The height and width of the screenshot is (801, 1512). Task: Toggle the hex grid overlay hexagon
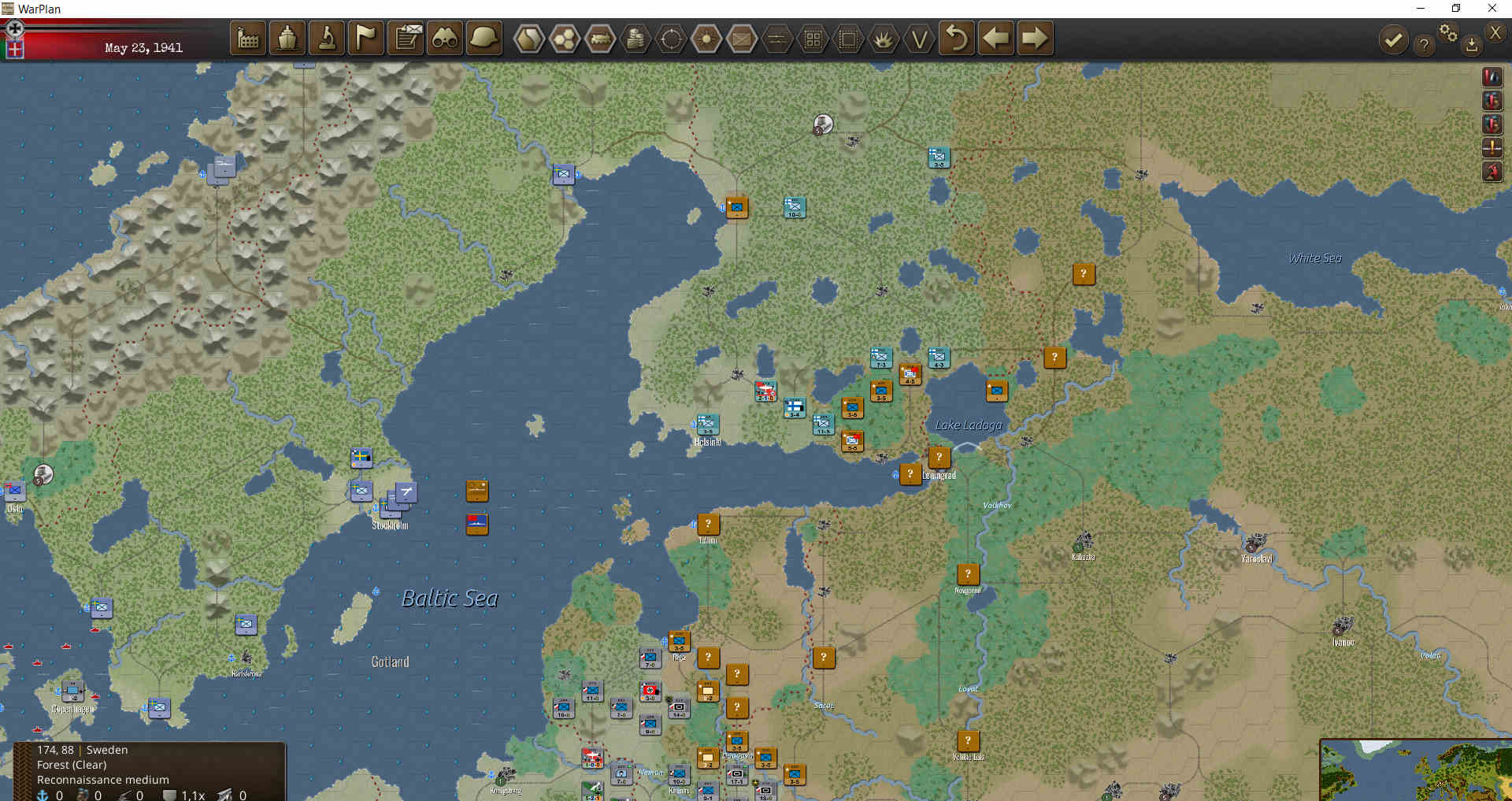(x=565, y=39)
